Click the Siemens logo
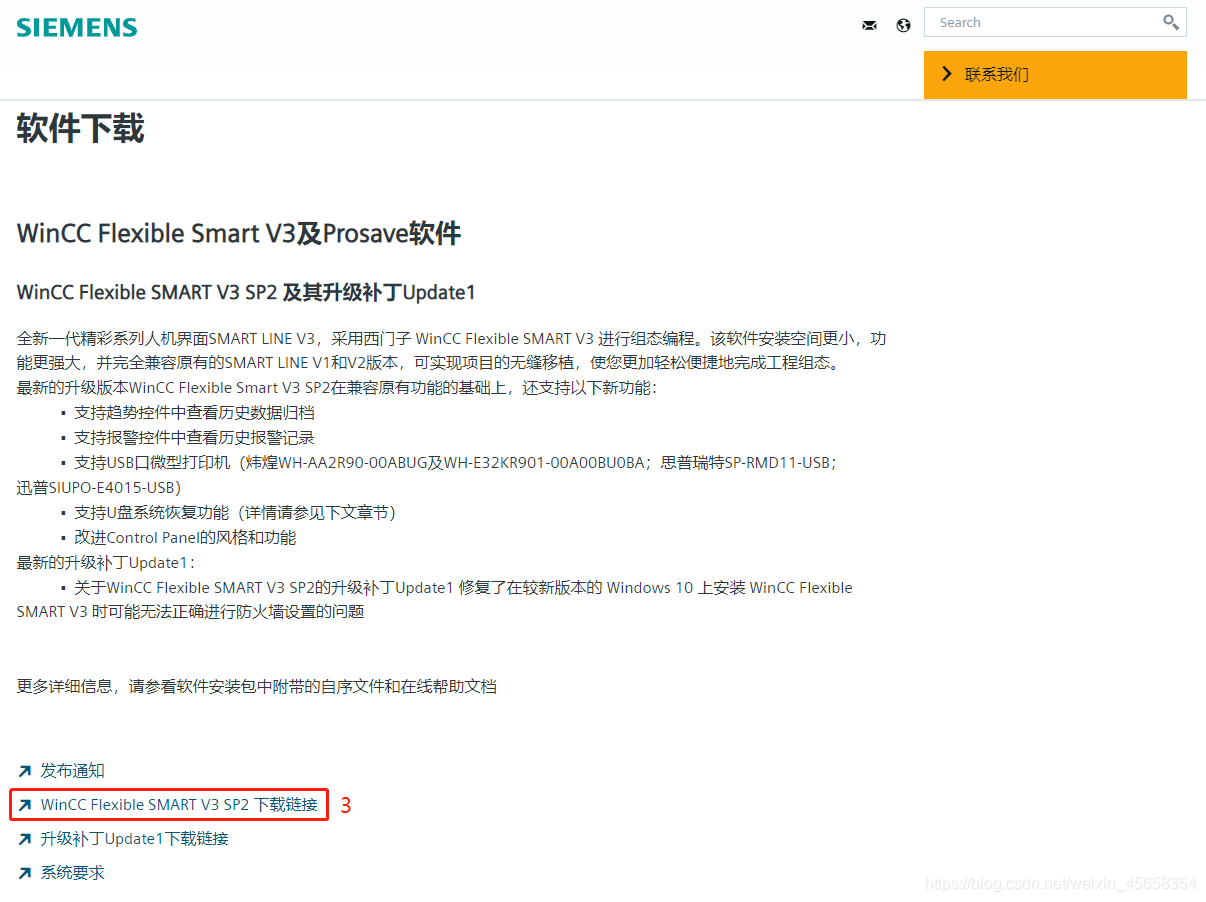The image size is (1206, 902). tap(77, 27)
